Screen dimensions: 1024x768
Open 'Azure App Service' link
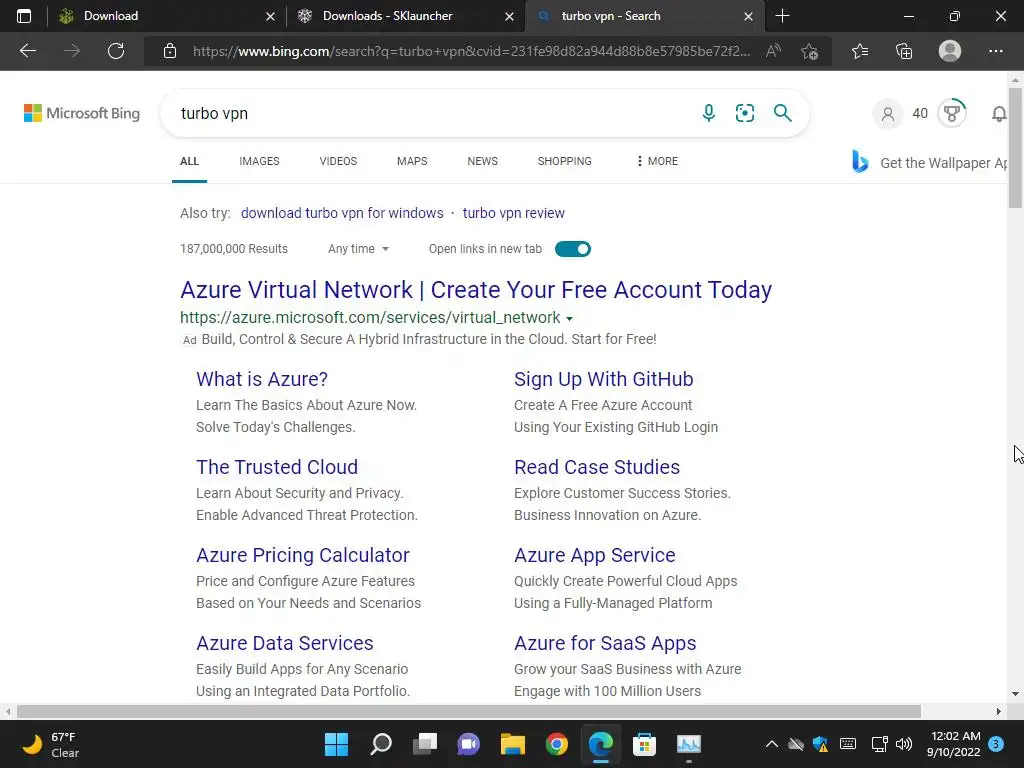(x=595, y=555)
